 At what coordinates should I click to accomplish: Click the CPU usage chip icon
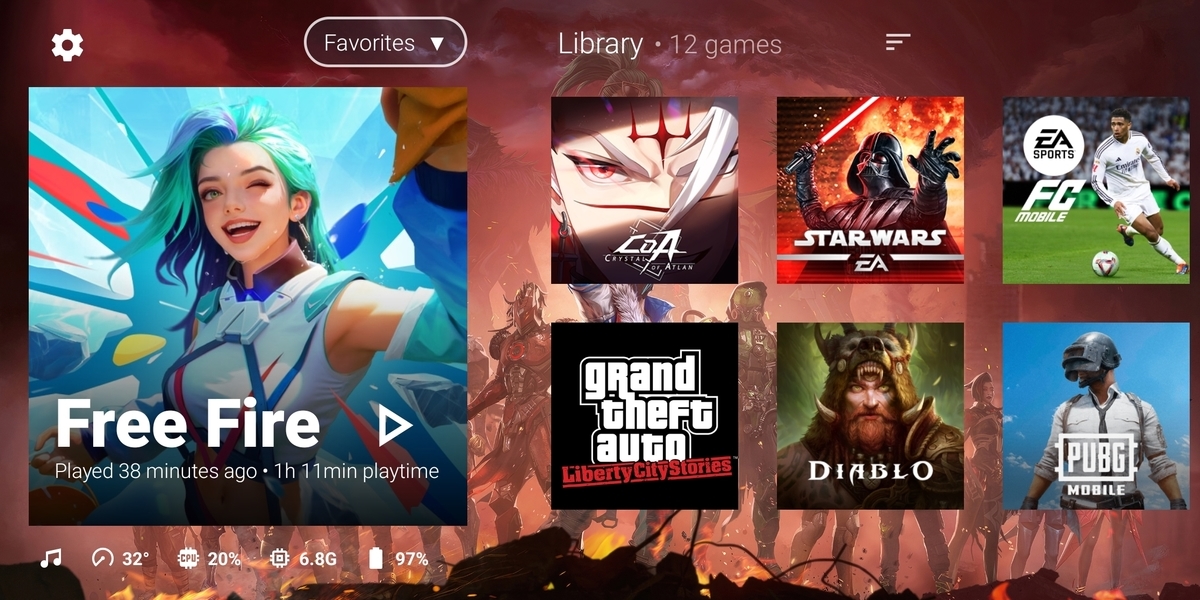pos(188,558)
